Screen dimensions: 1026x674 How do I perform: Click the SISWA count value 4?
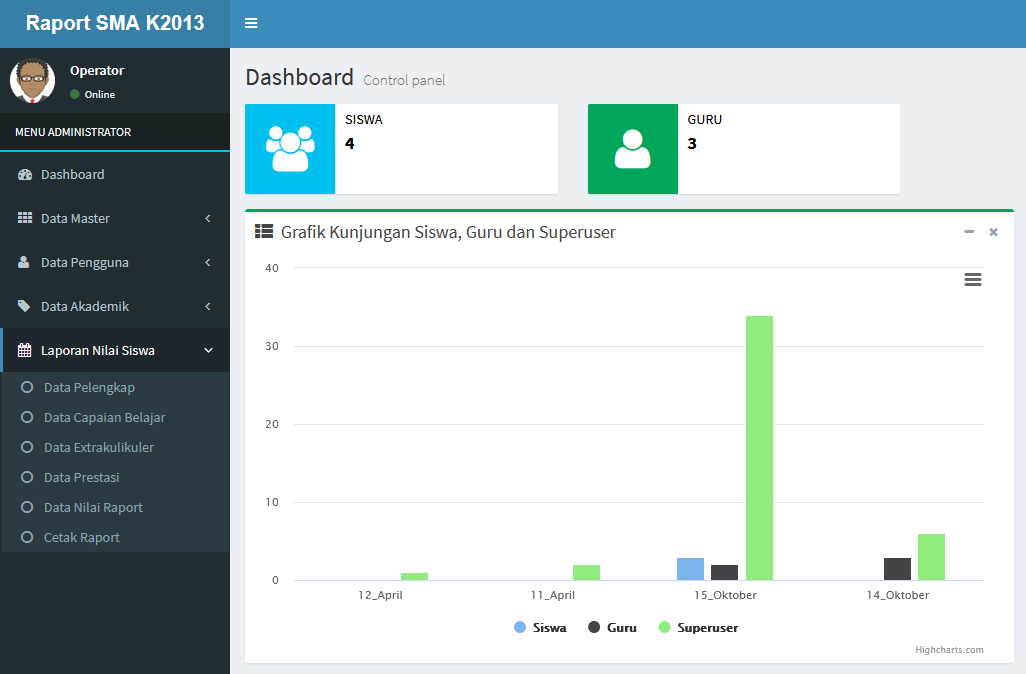click(x=349, y=143)
